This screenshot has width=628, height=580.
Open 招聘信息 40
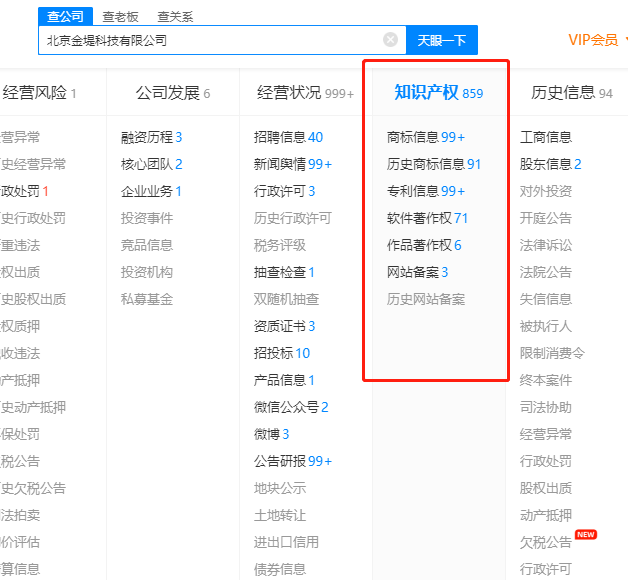[288, 137]
